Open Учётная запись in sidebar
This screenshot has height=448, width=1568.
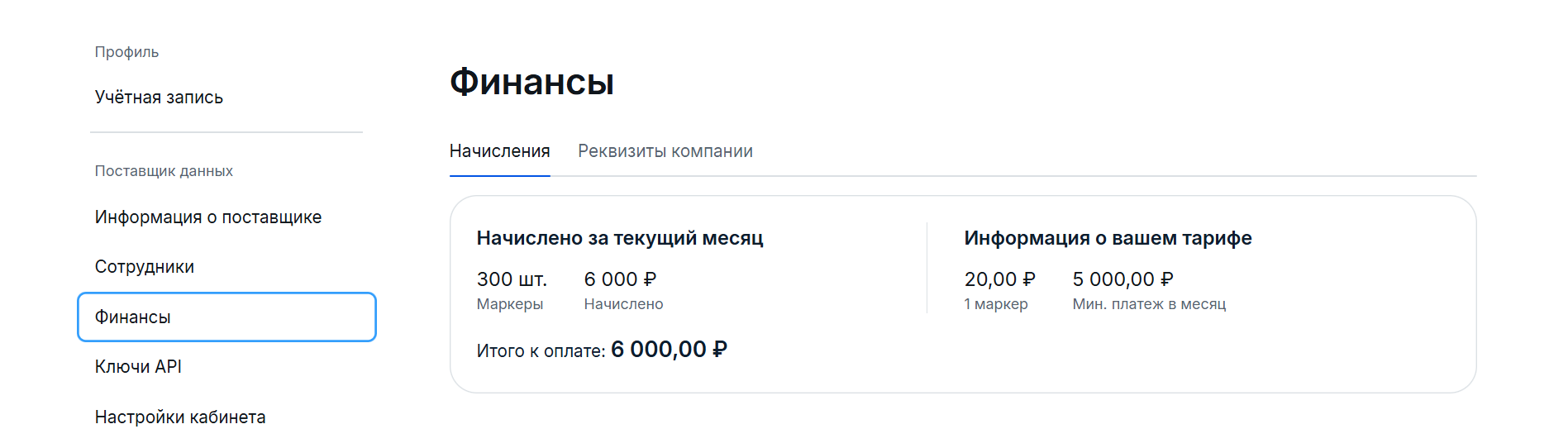coord(159,98)
